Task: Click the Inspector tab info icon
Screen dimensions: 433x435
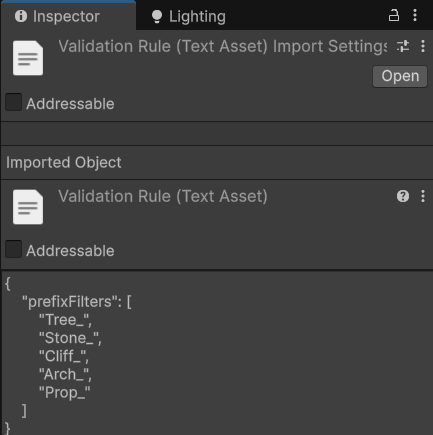Action: 21,16
